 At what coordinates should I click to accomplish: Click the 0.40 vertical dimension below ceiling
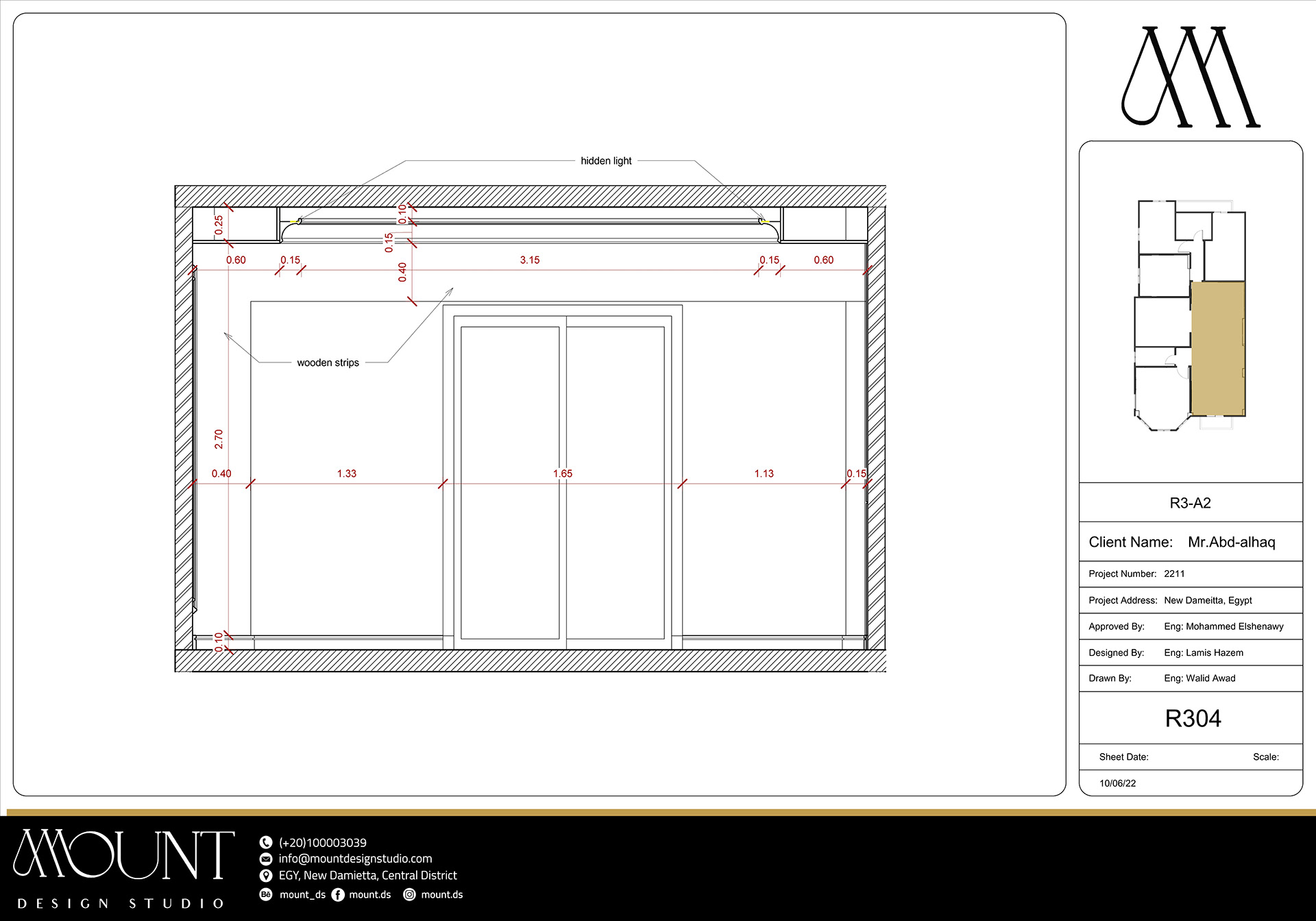click(402, 272)
